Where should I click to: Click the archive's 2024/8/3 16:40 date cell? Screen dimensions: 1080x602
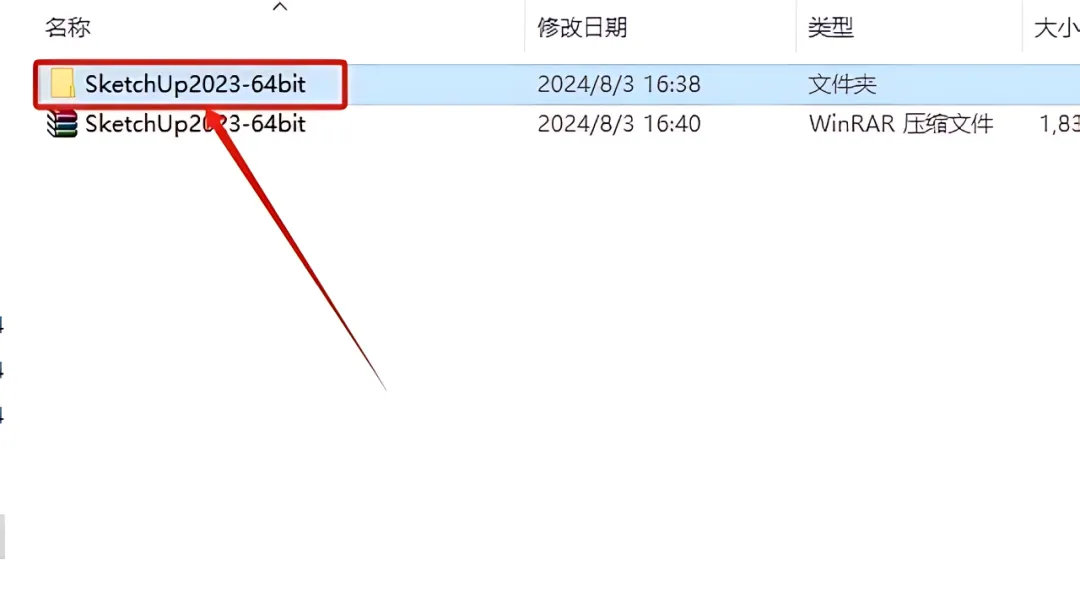(619, 124)
